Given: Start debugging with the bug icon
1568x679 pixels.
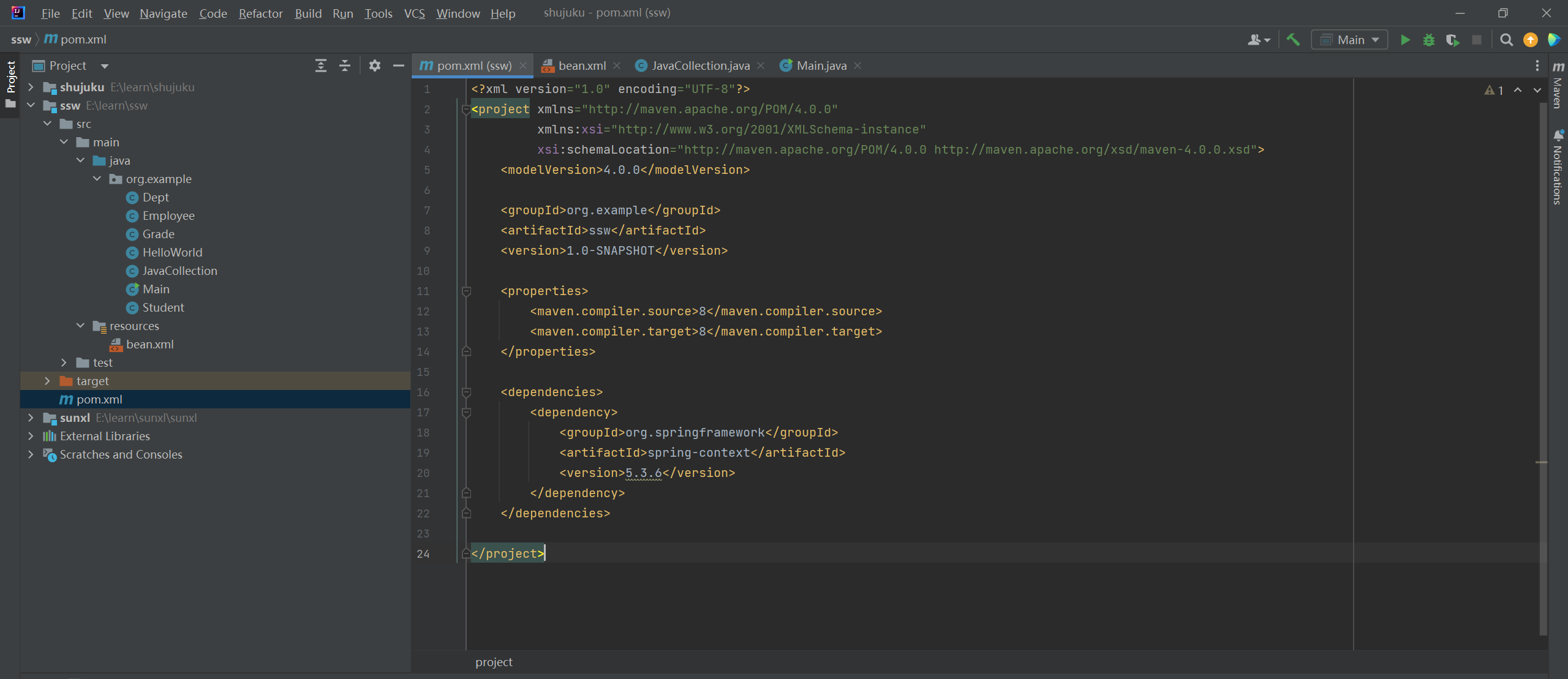Looking at the screenshot, I should [x=1429, y=40].
